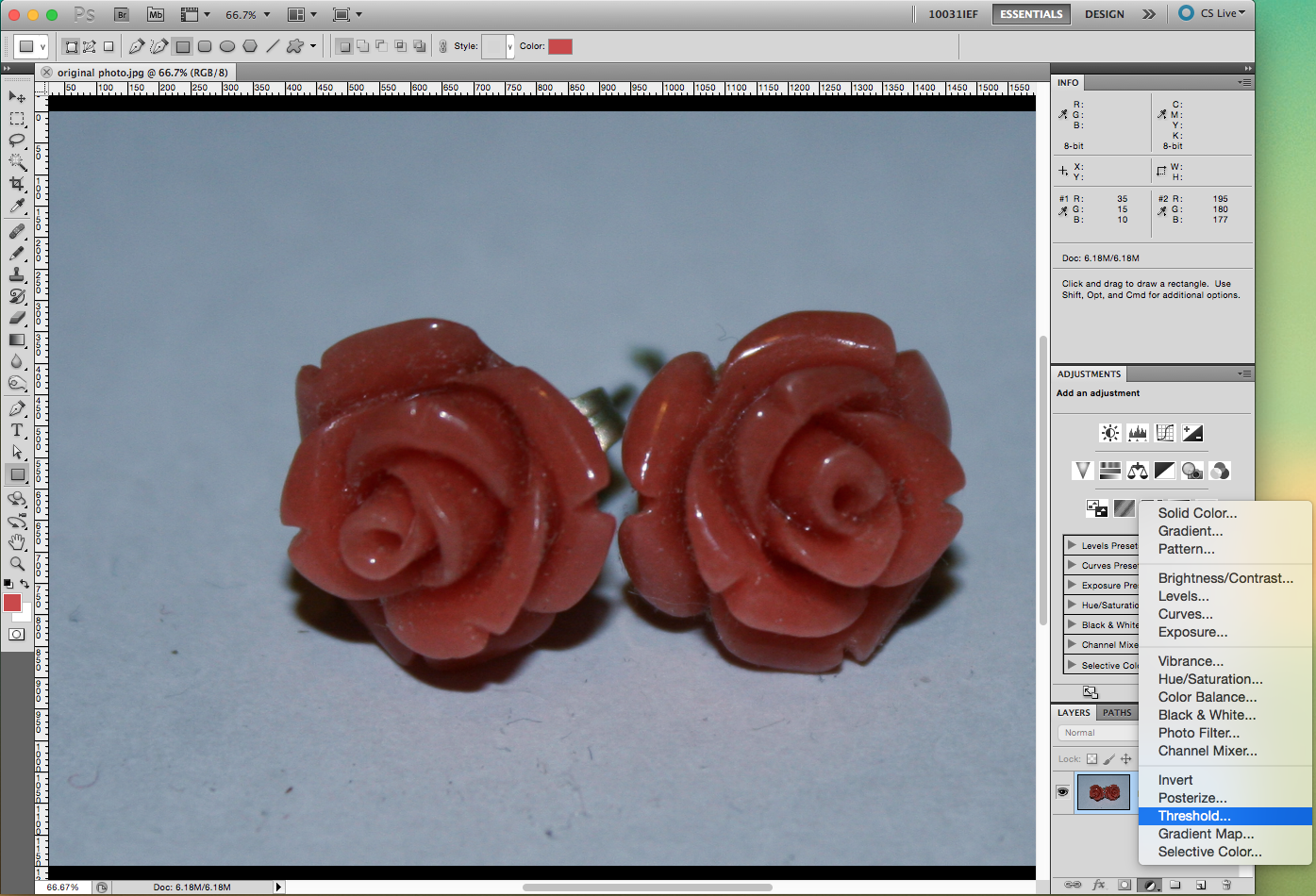
Task: Click the Color Balance scales icon
Action: pyautogui.click(x=1138, y=471)
